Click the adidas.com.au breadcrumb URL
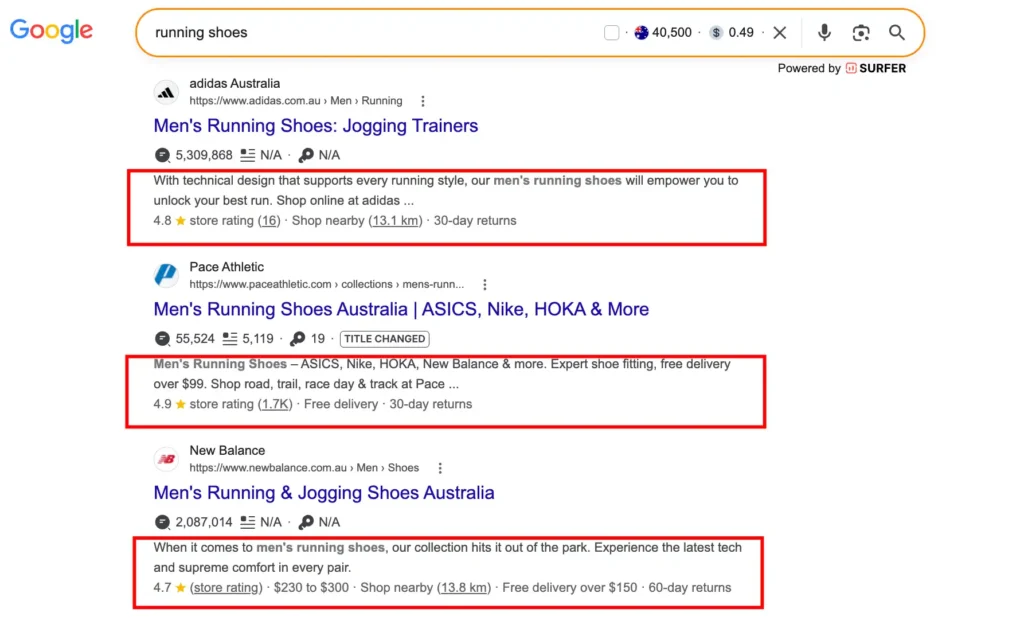The height and width of the screenshot is (632, 1024). pyautogui.click(x=296, y=101)
